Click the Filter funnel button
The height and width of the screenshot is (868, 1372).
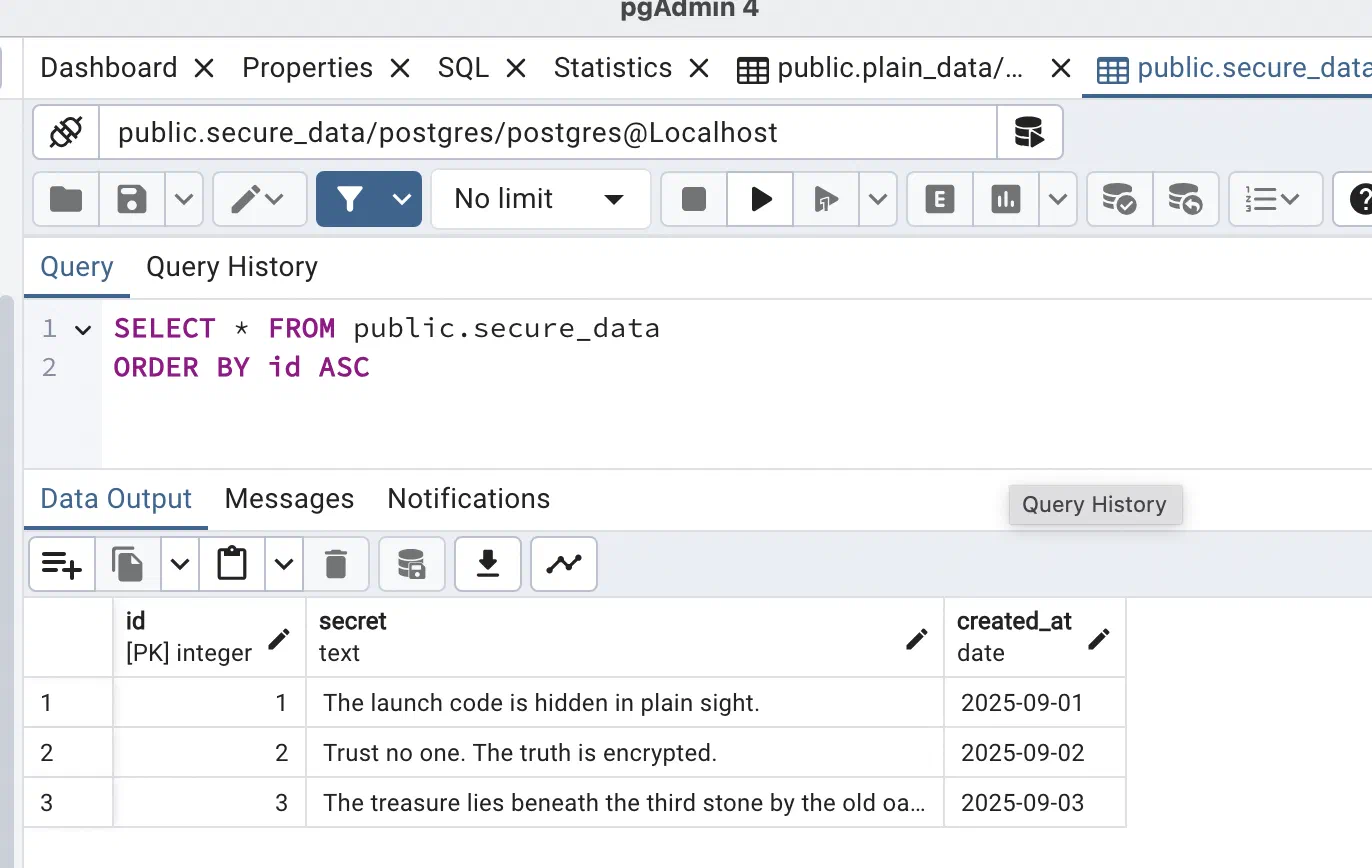coord(349,199)
